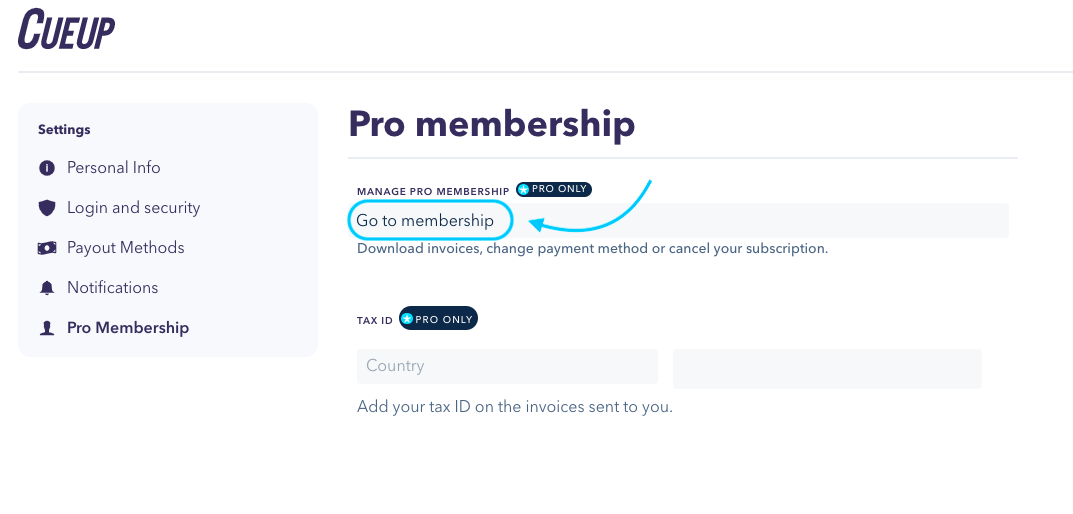Open Login and security settings
Viewport: 1073px width, 514px height.
pos(133,208)
